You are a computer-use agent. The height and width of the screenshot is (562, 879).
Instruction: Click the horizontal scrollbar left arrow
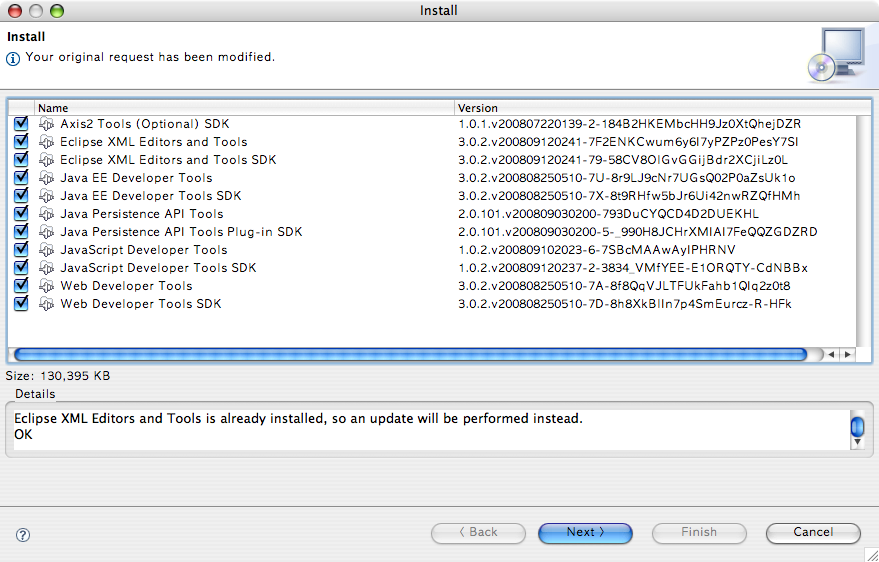point(831,355)
